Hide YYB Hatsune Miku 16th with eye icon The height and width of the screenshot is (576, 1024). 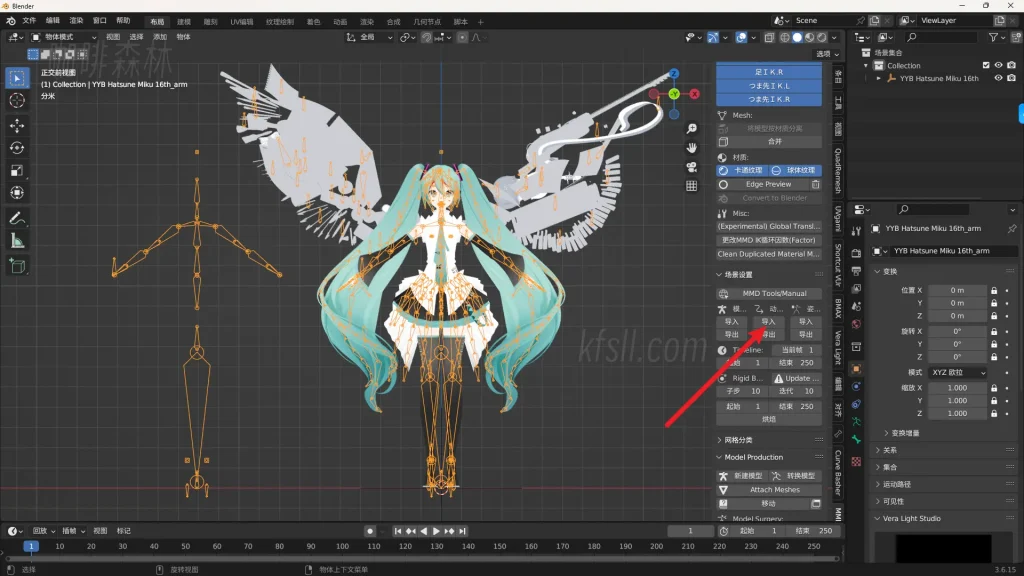coord(998,78)
